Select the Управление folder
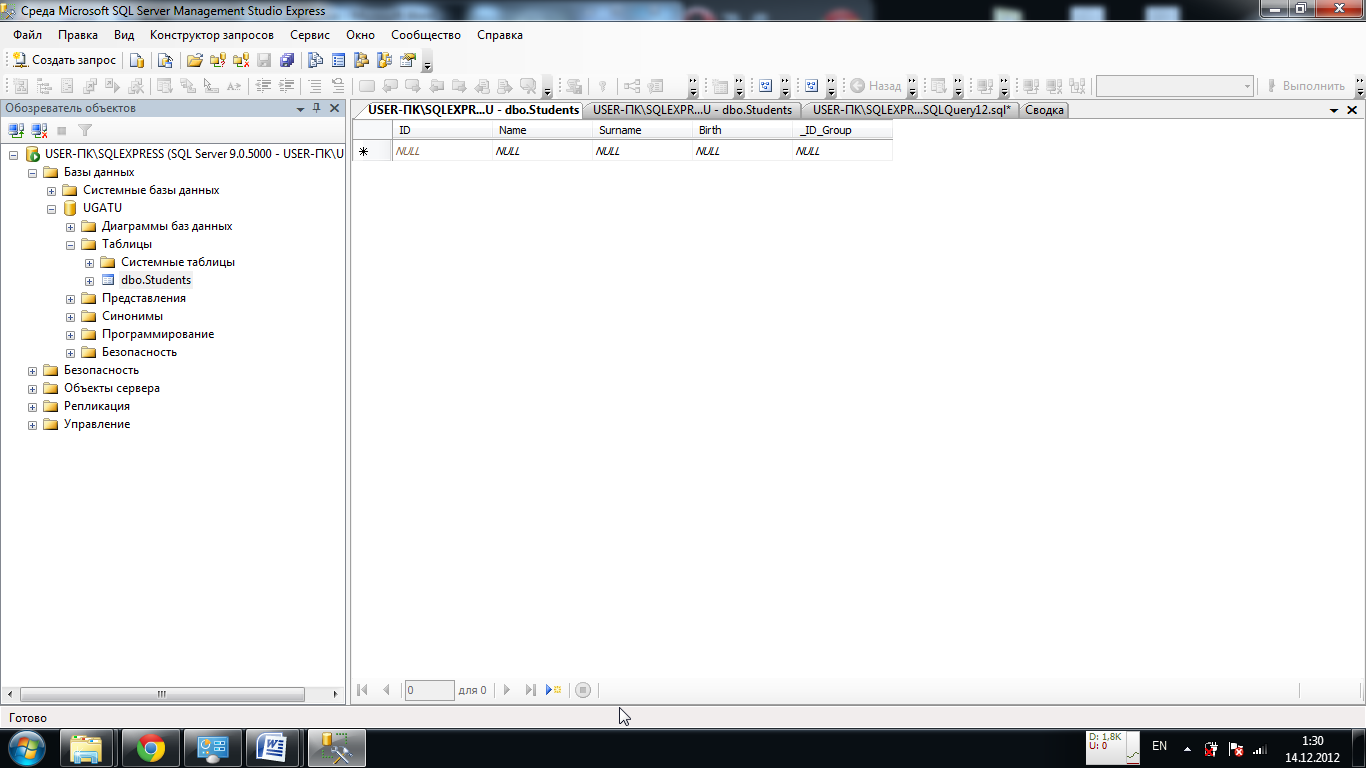Image resolution: width=1366 pixels, height=768 pixels. pos(97,424)
